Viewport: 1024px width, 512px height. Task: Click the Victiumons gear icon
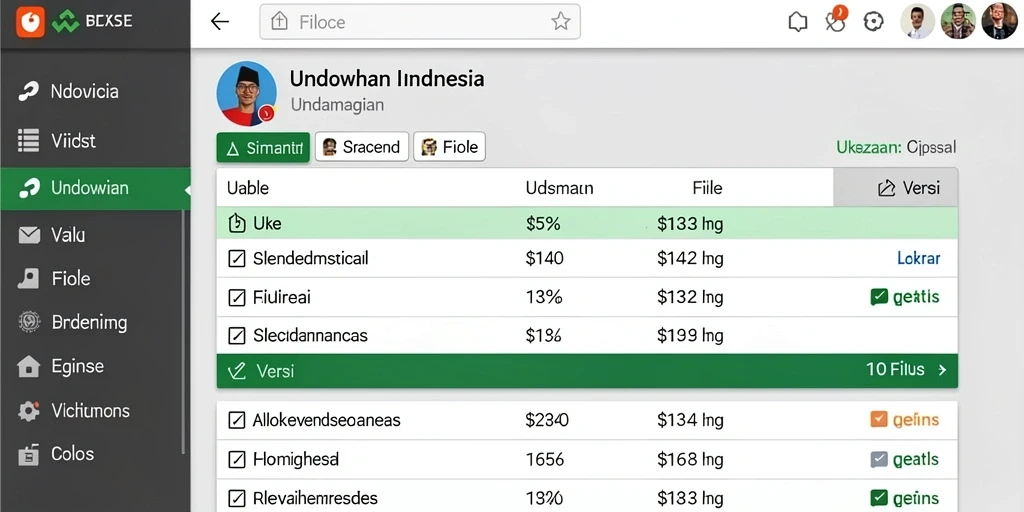click(x=28, y=411)
